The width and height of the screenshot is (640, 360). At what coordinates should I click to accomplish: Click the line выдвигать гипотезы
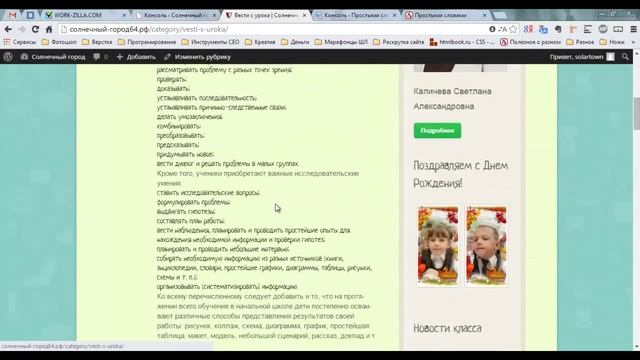(x=186, y=211)
